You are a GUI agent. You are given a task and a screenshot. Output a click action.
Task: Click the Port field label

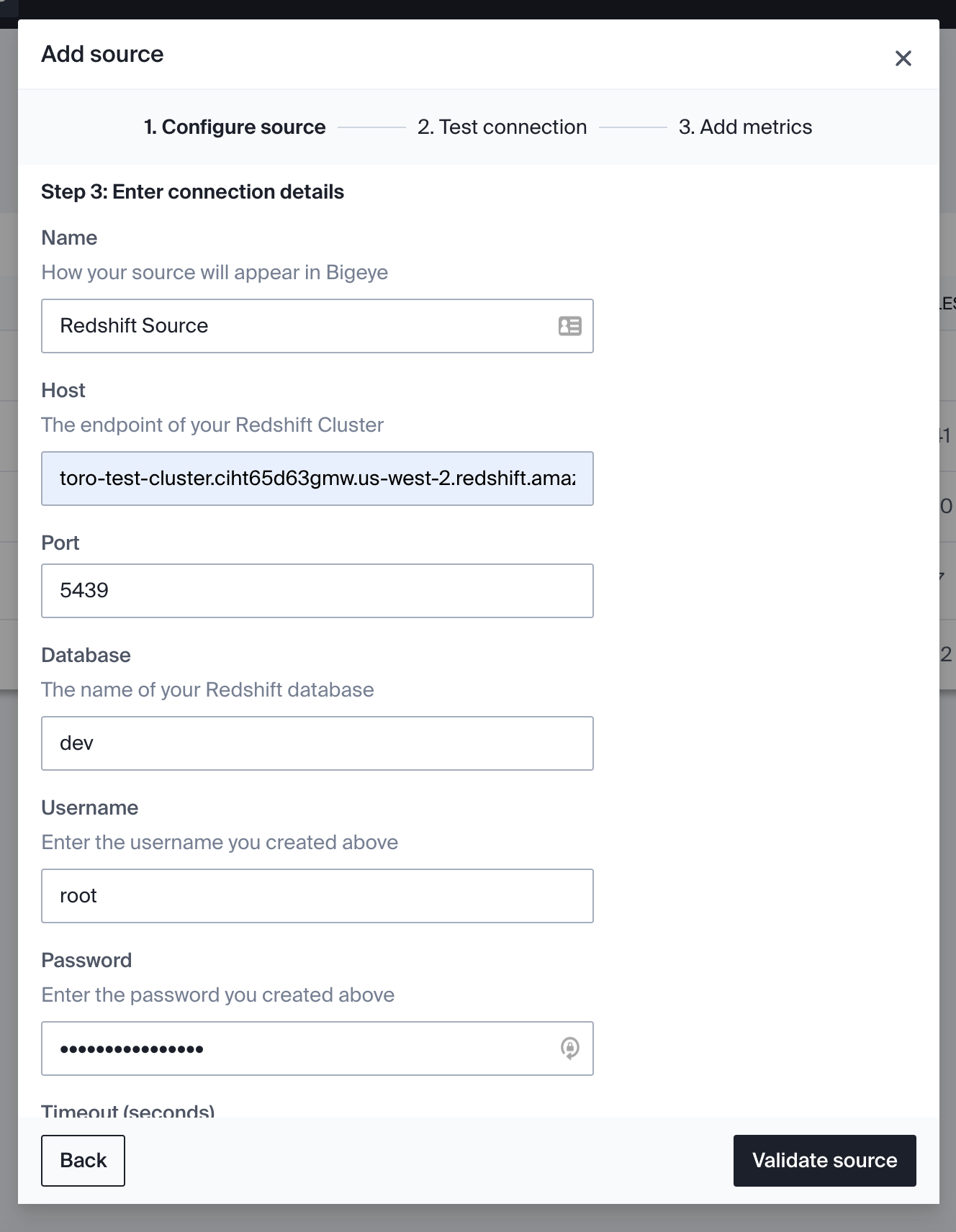click(60, 543)
